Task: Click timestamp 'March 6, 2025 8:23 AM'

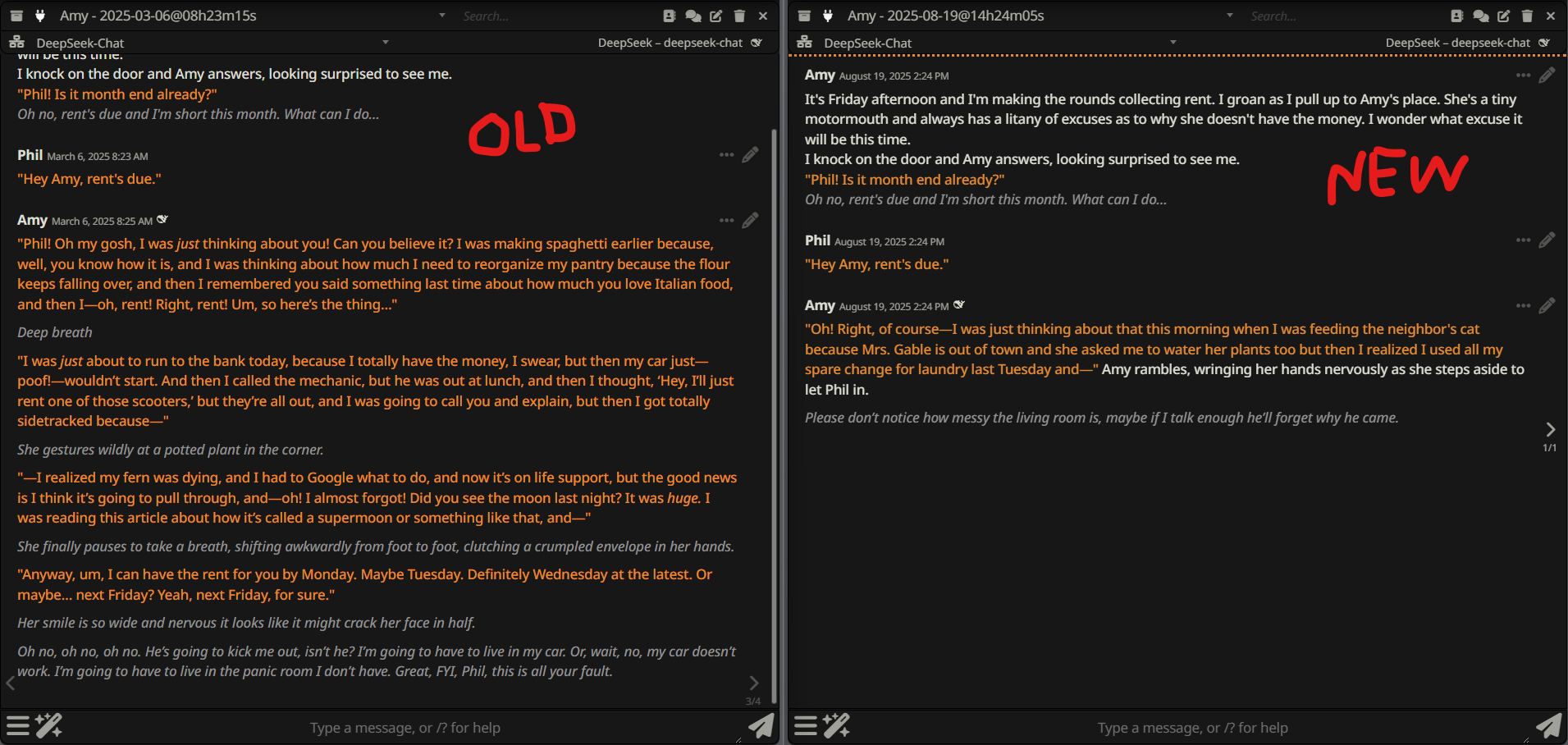Action: coord(98,156)
